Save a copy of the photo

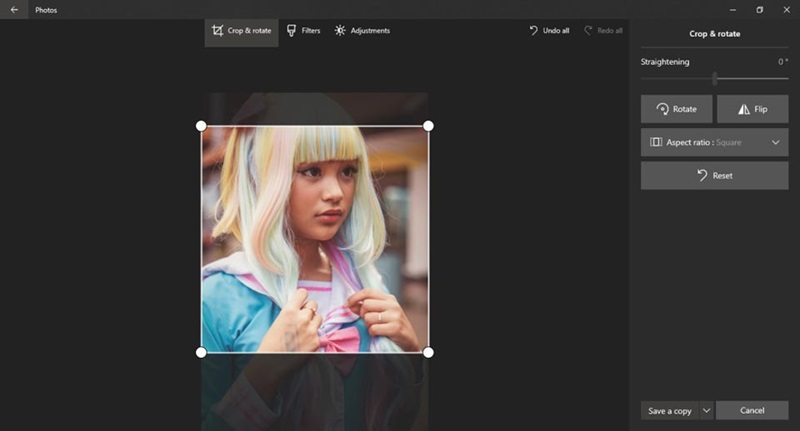(669, 410)
